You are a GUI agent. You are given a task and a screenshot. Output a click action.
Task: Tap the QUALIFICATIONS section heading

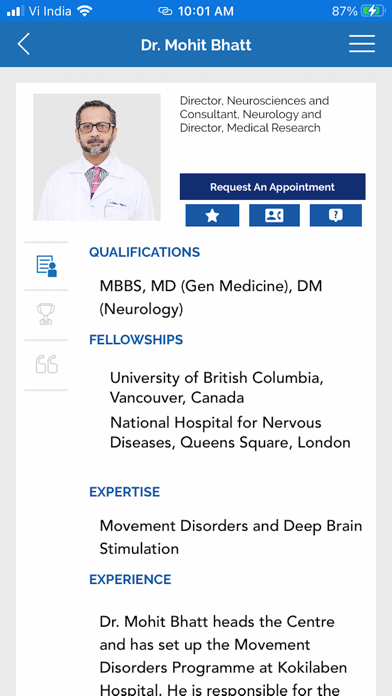[x=144, y=252]
